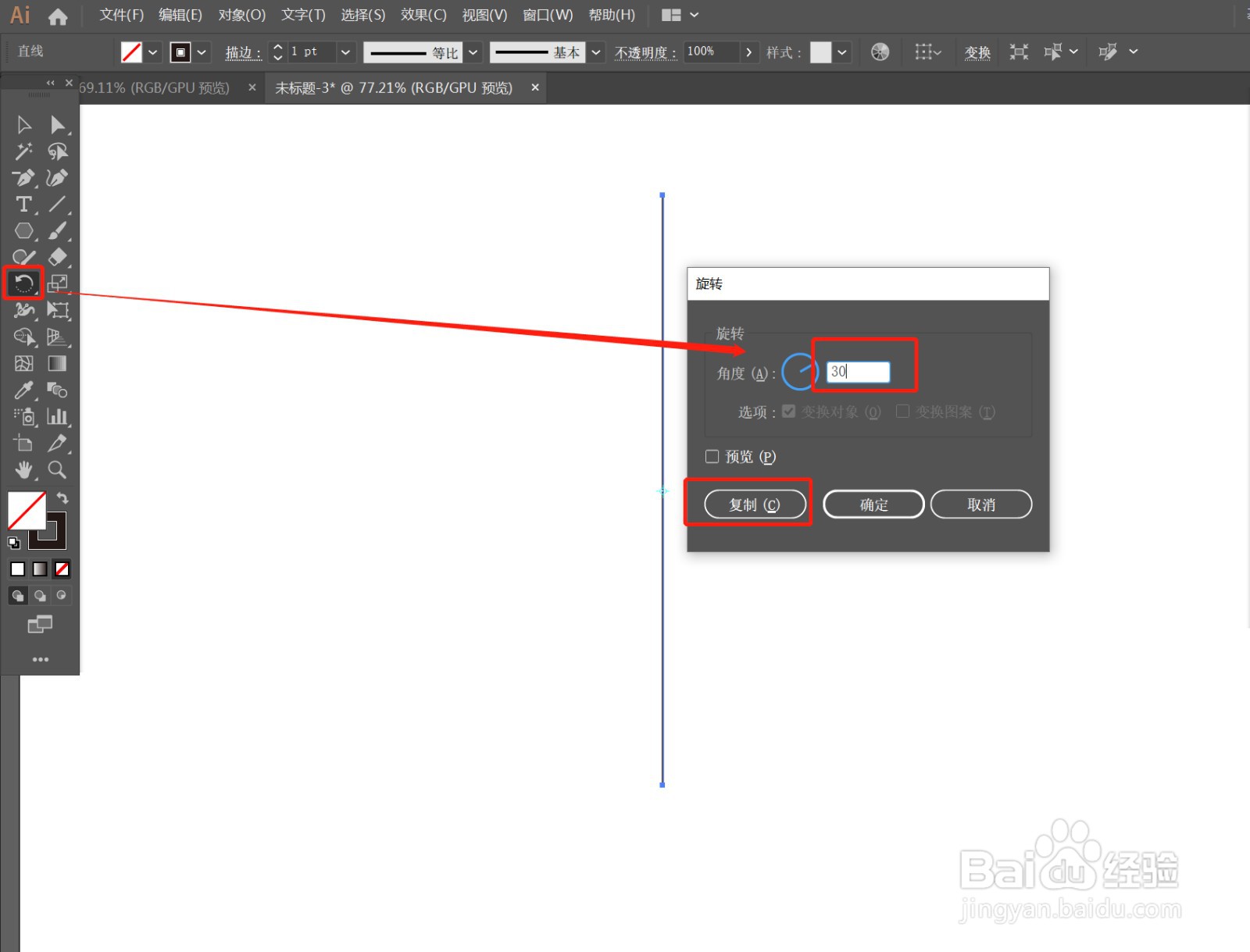
Task: Select the Paintbrush tool
Action: 58,231
